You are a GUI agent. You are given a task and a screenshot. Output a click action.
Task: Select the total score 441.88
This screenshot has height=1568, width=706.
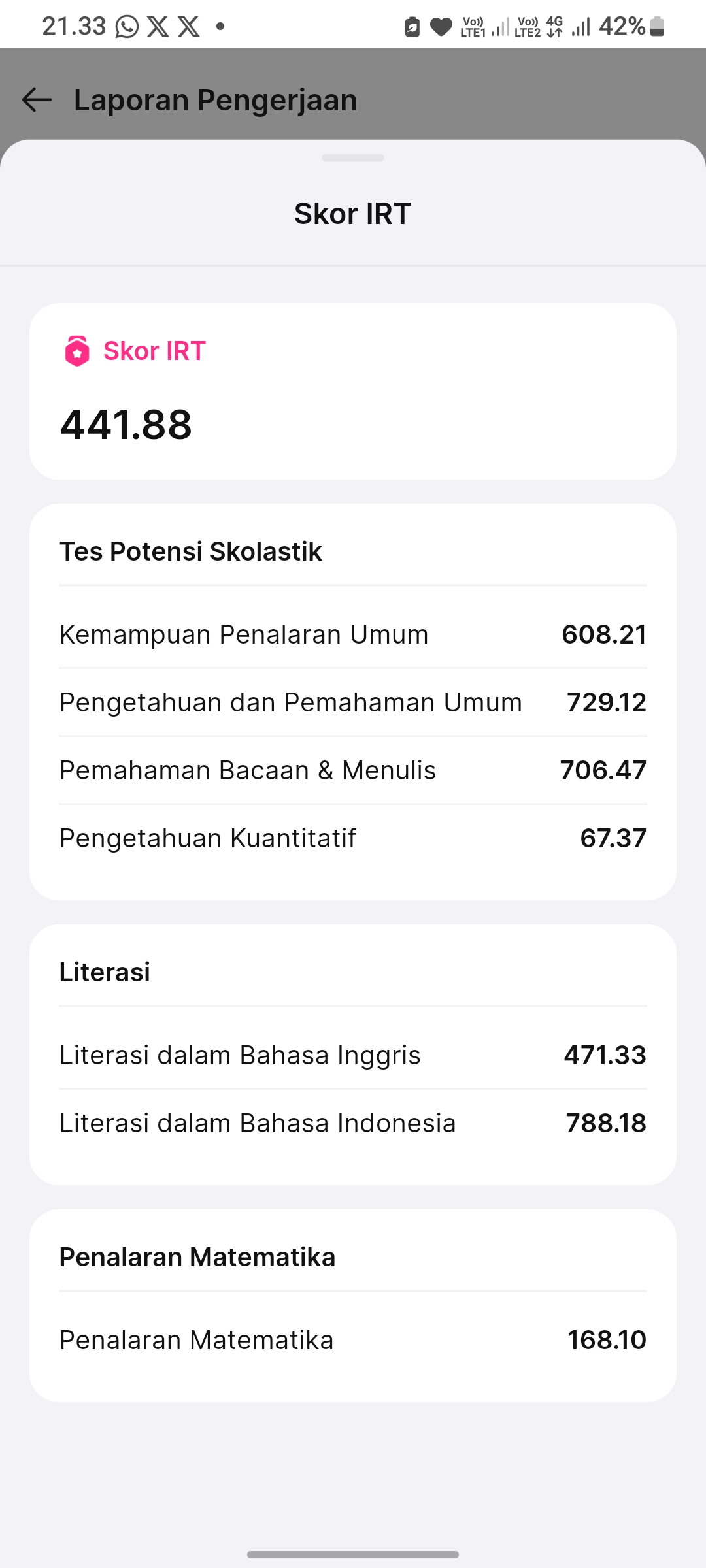126,425
